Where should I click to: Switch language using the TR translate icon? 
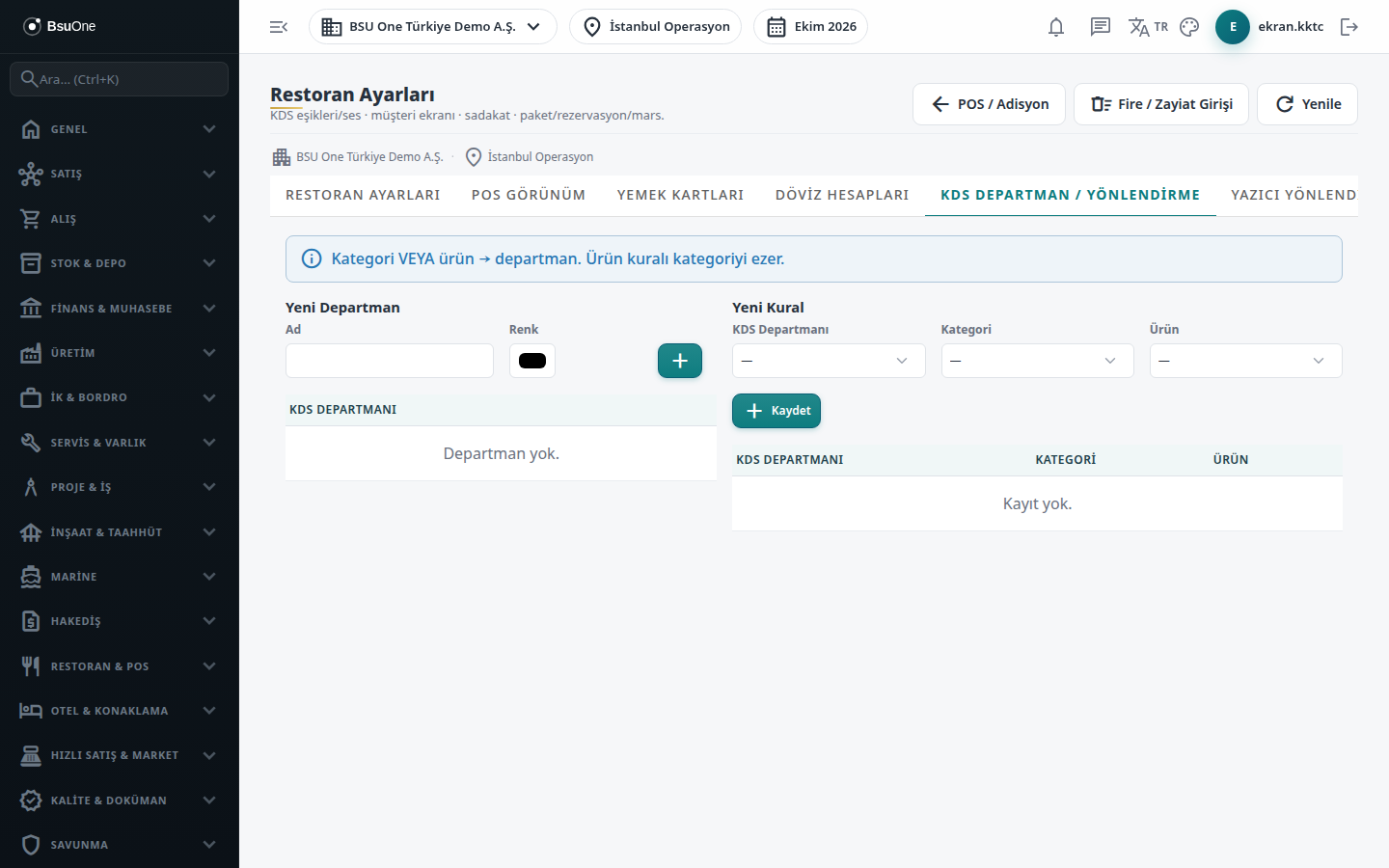(1148, 27)
